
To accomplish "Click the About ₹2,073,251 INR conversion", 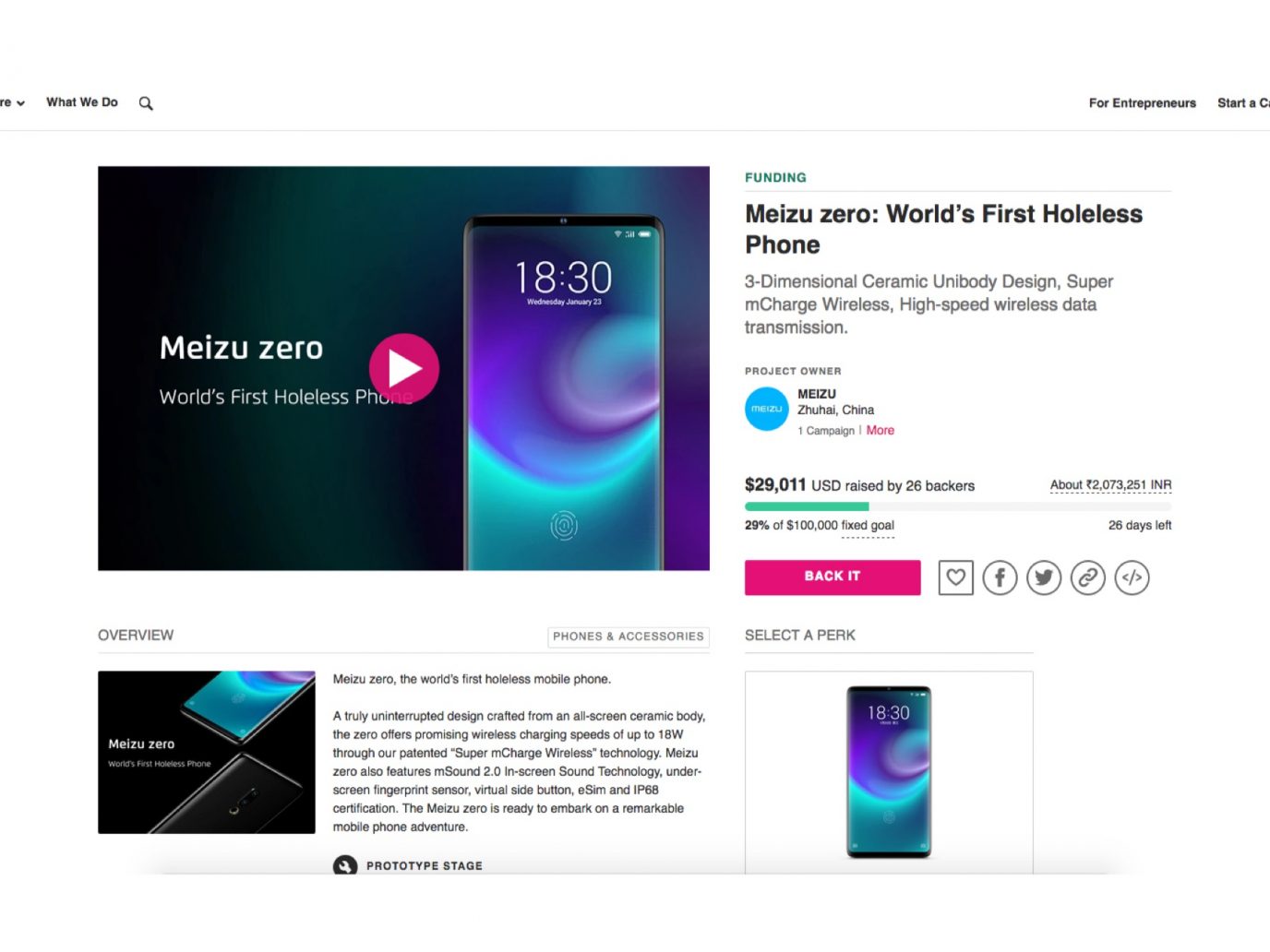I will (1110, 485).
